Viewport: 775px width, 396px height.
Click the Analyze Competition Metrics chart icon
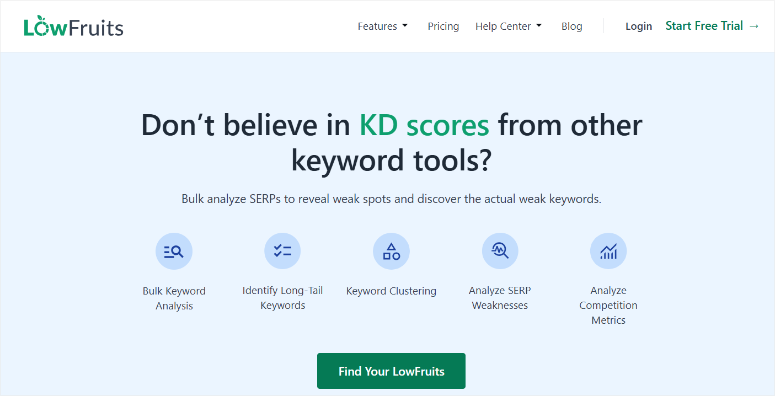(608, 251)
